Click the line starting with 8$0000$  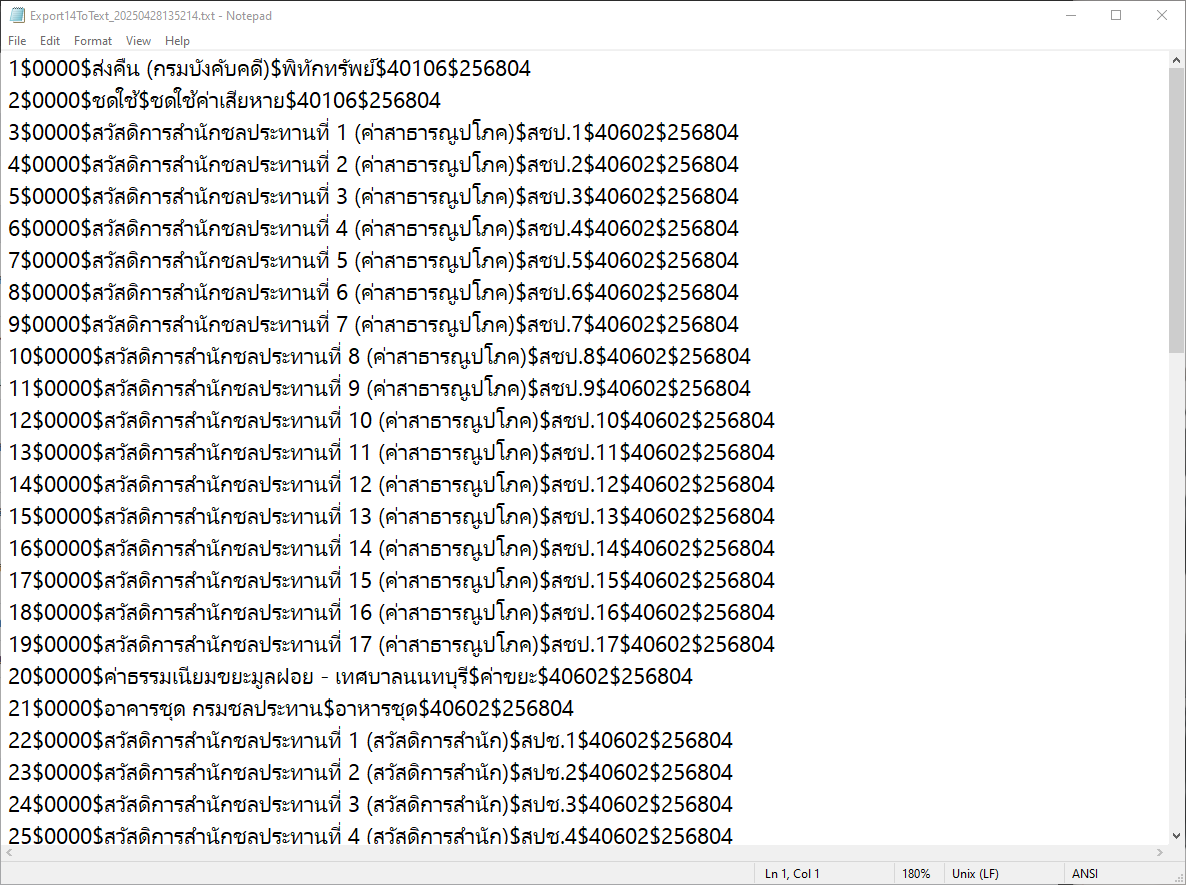click(373, 292)
